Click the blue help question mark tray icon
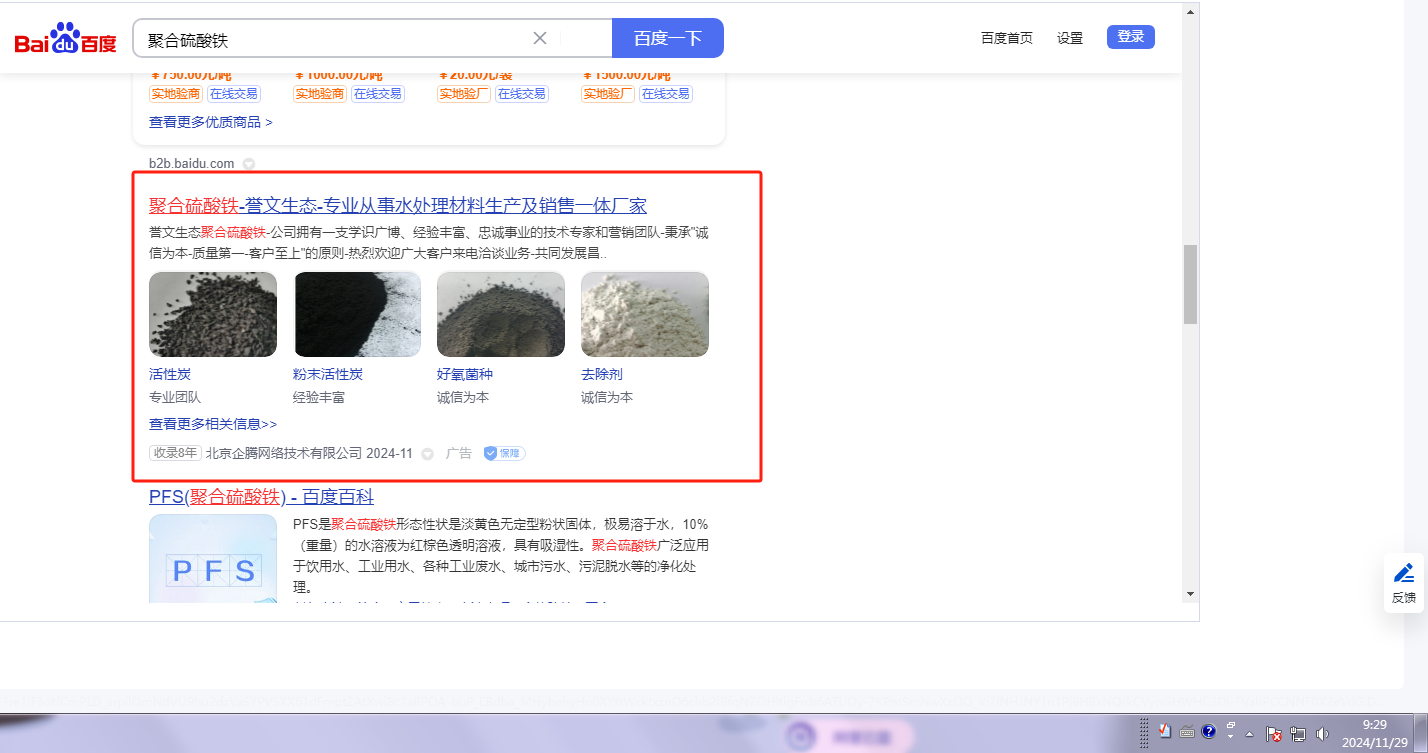The height and width of the screenshot is (753, 1428). click(x=1208, y=731)
